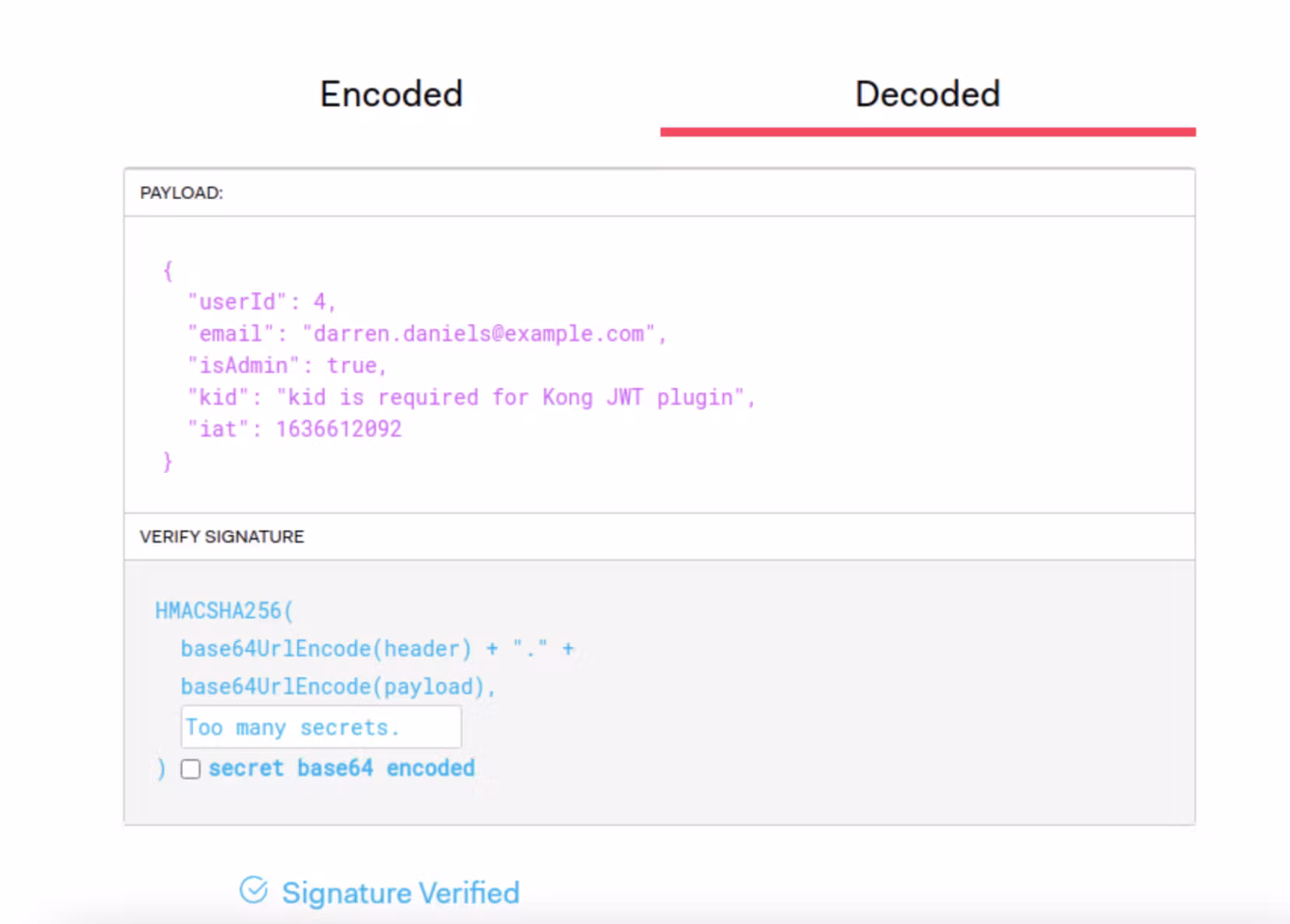Click the base64UrlEncode(payload) line
1290x924 pixels.
click(337, 687)
